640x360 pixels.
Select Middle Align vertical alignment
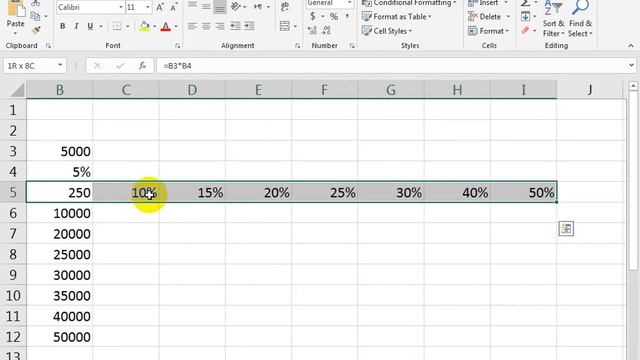206,6
